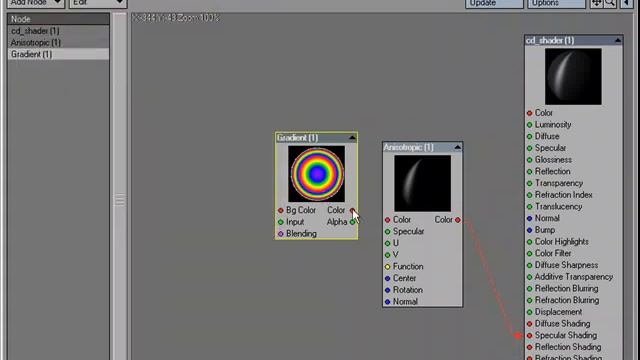Screen dimensions: 640x360
Task: Click the Translucency input dot on cd_shader
Action: (x=529, y=207)
